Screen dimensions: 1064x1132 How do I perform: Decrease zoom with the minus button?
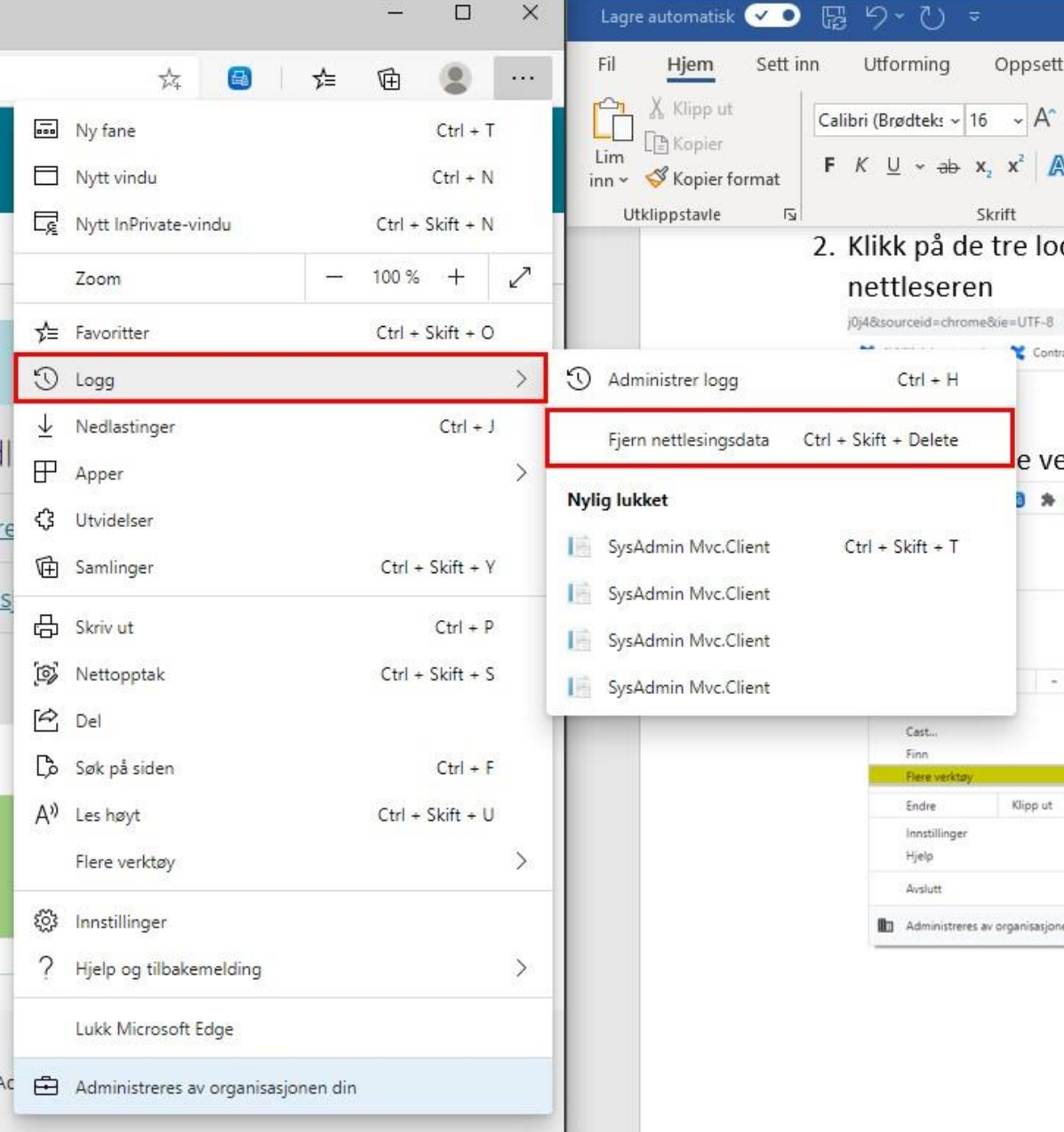[x=334, y=277]
